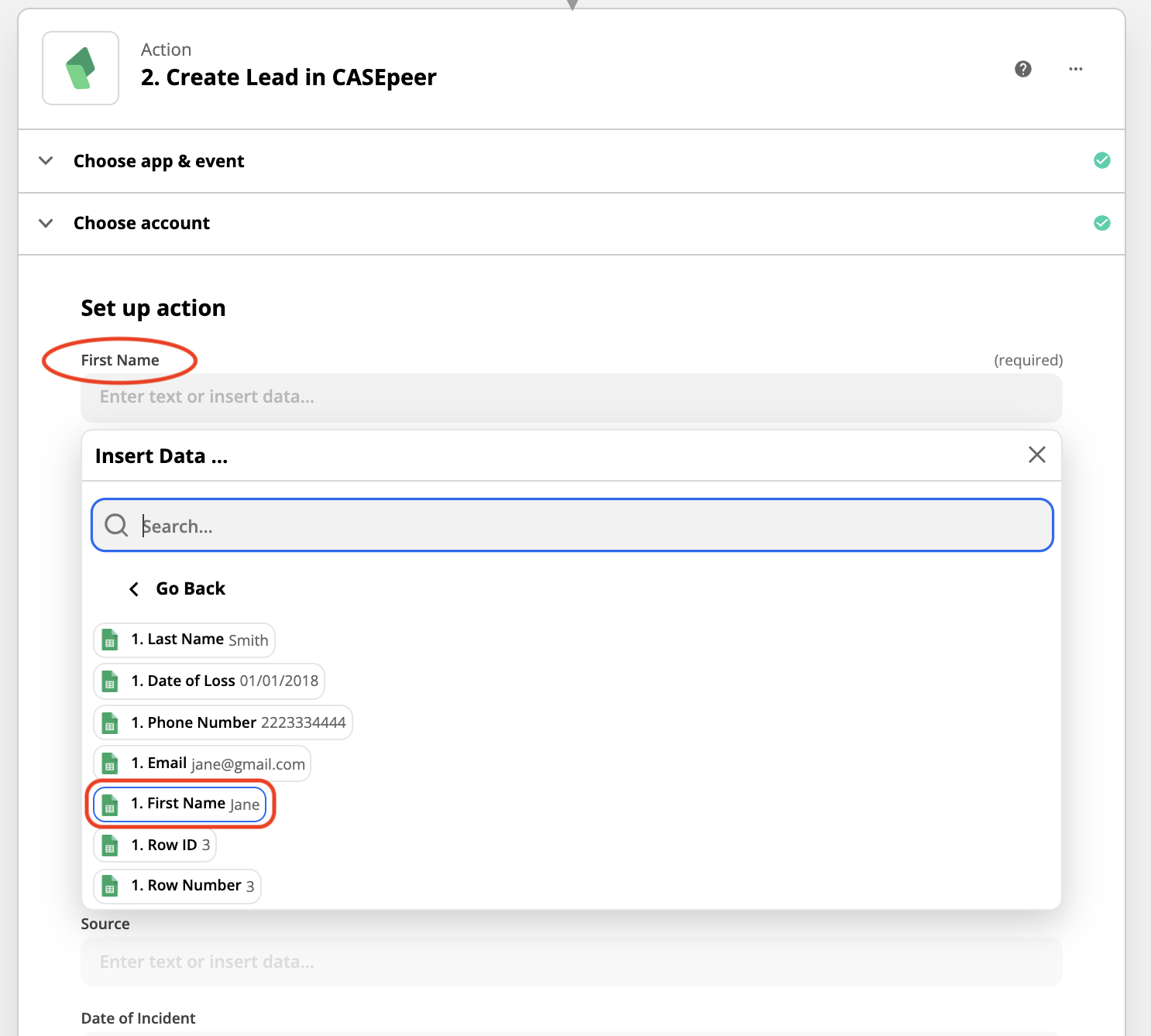The height and width of the screenshot is (1036, 1151).
Task: Insert the Last Name Smith data pill
Action: (184, 640)
